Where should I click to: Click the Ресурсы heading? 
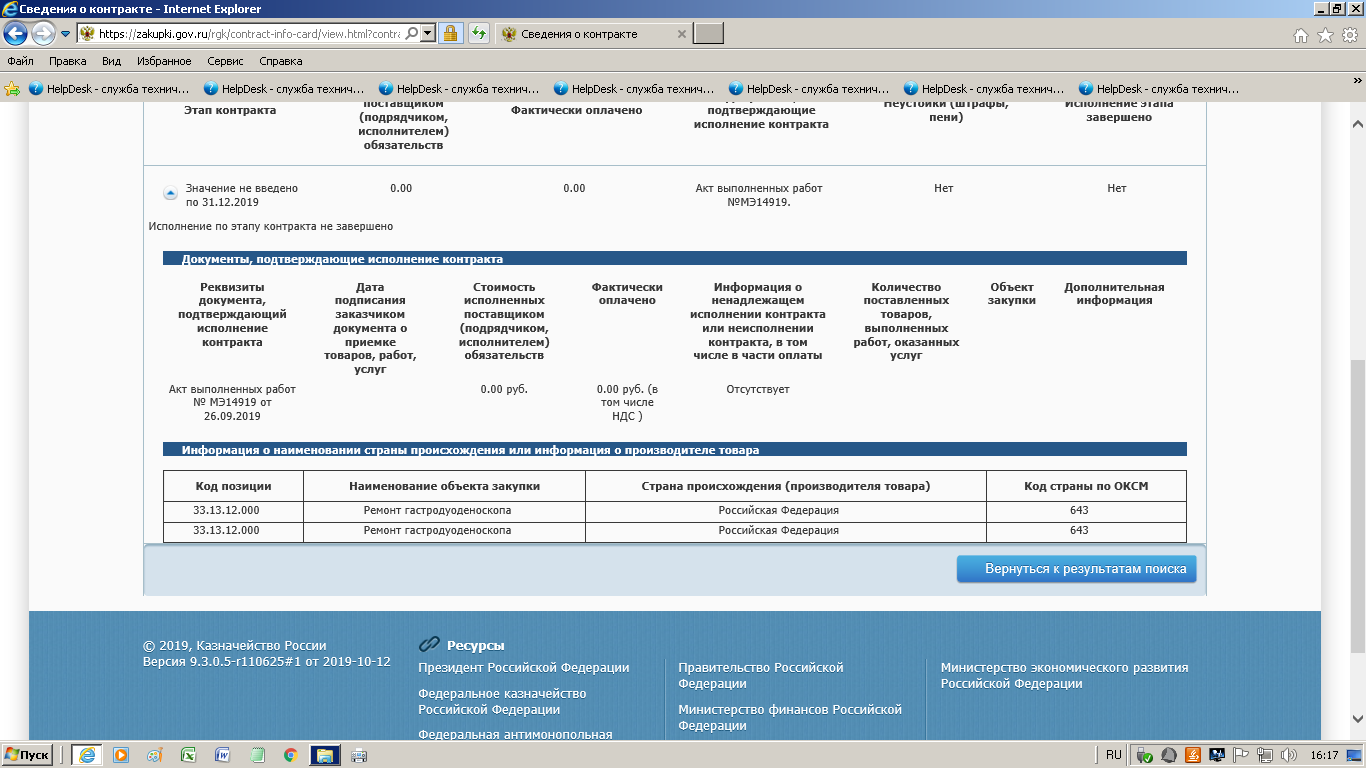pyautogui.click(x=476, y=646)
